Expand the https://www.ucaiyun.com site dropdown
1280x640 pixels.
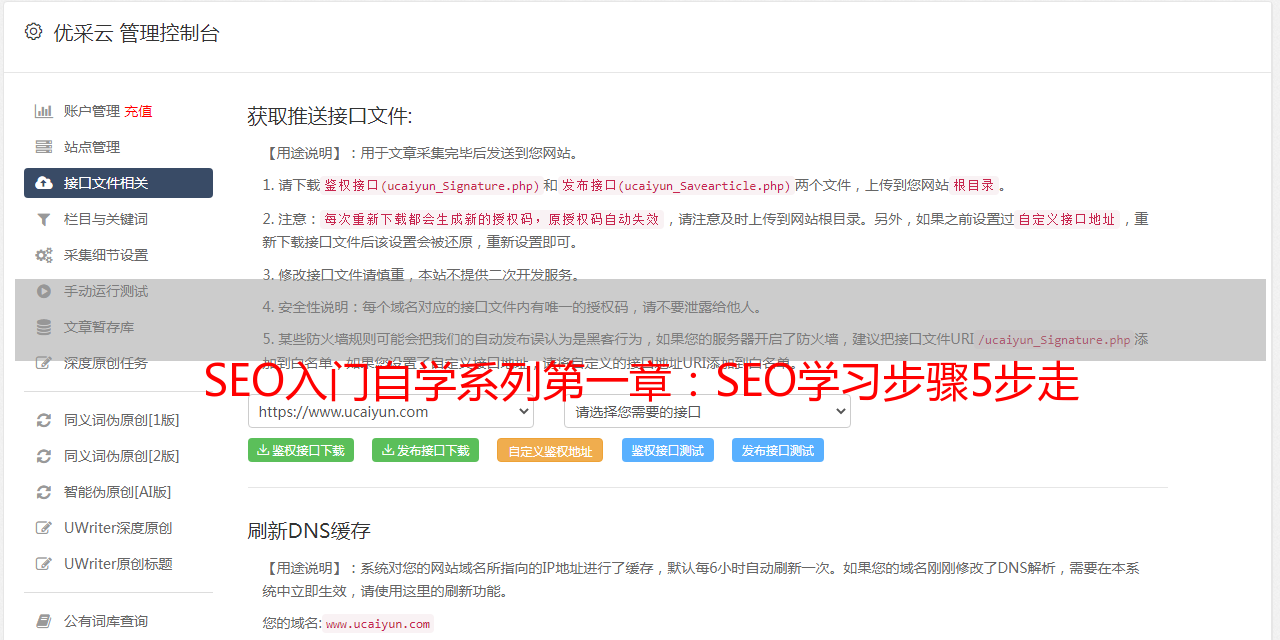[x=391, y=411]
